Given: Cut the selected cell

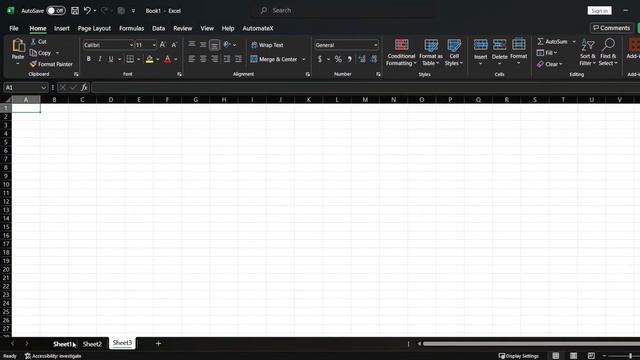Looking at the screenshot, I should tap(39, 42).
